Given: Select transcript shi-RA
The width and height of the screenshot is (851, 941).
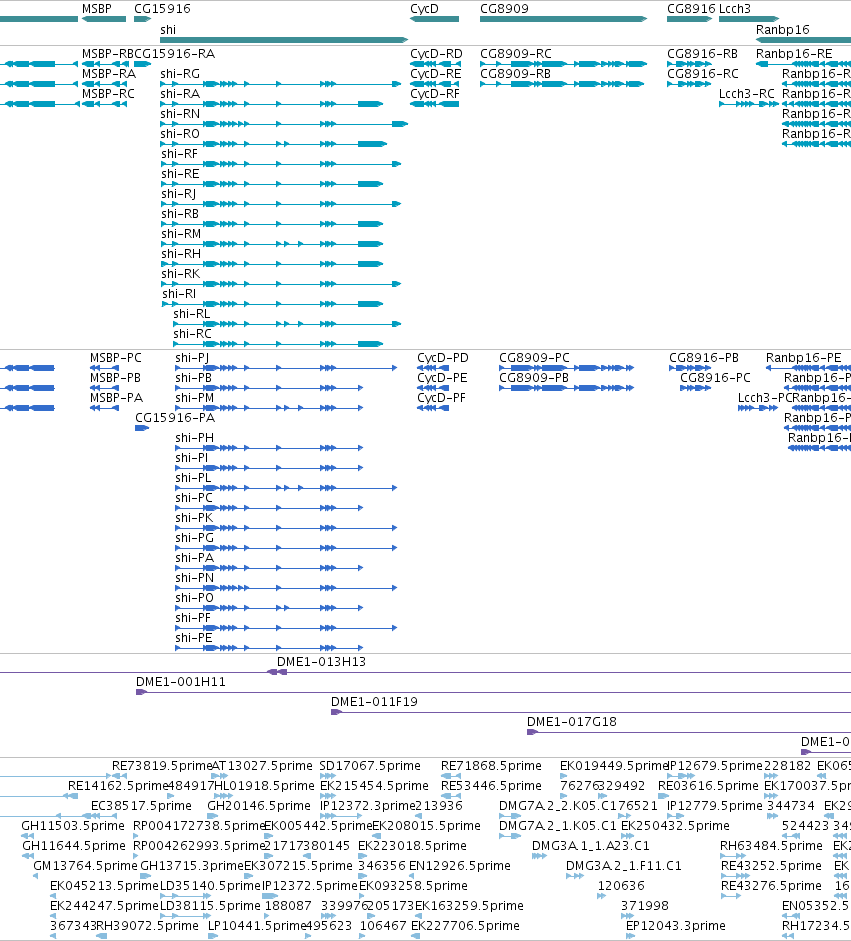Looking at the screenshot, I should [x=272, y=104].
